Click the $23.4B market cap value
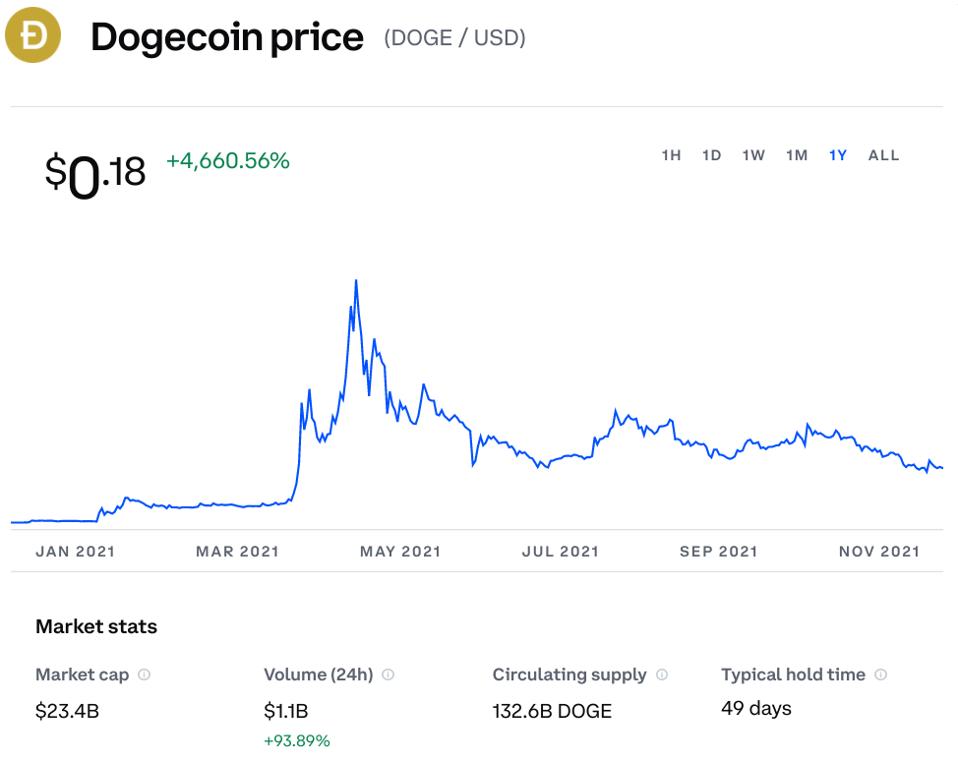The width and height of the screenshot is (958, 763). (67, 711)
